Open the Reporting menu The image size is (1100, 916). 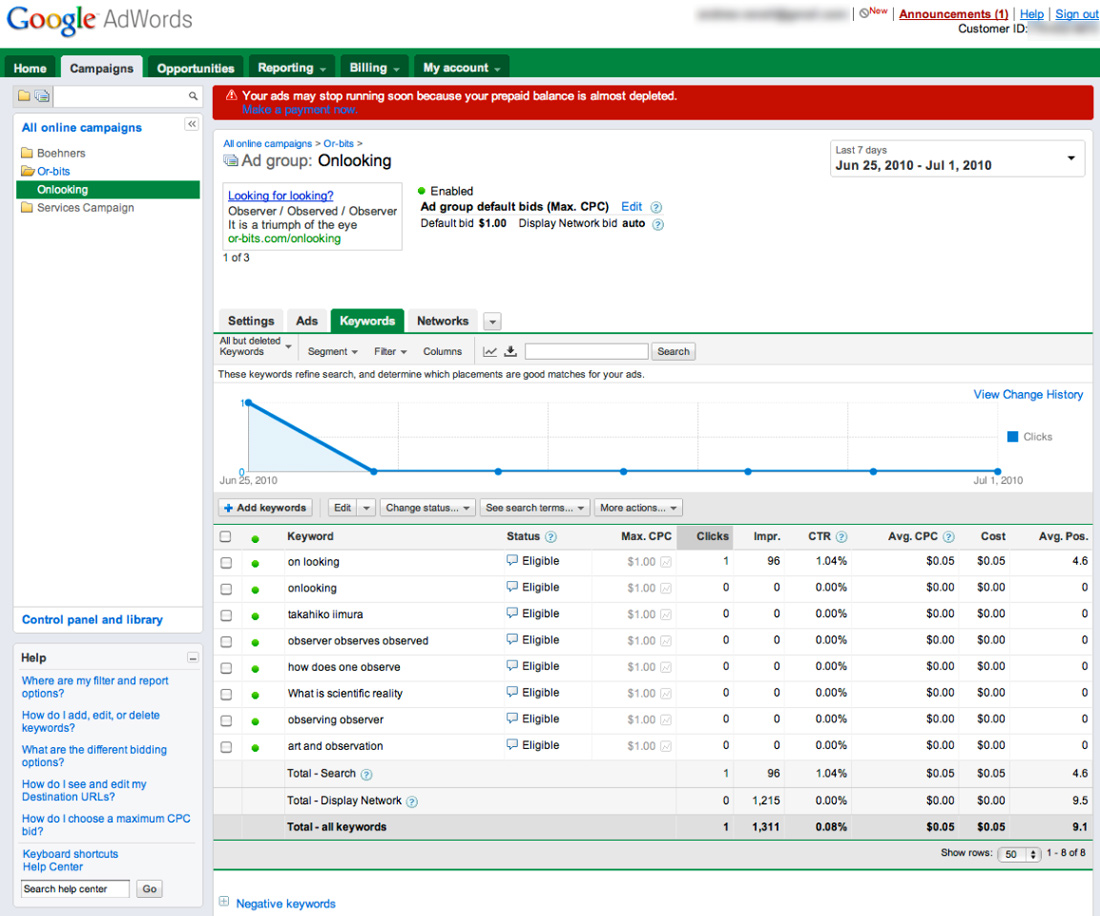pyautogui.click(x=292, y=67)
